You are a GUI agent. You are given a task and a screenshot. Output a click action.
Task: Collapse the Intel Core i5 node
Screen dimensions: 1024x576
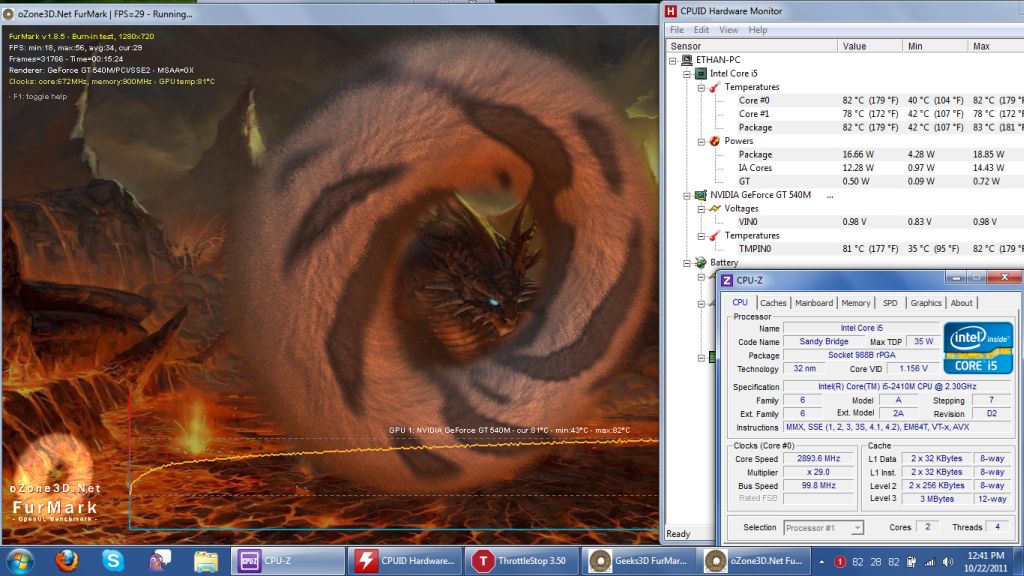click(687, 74)
